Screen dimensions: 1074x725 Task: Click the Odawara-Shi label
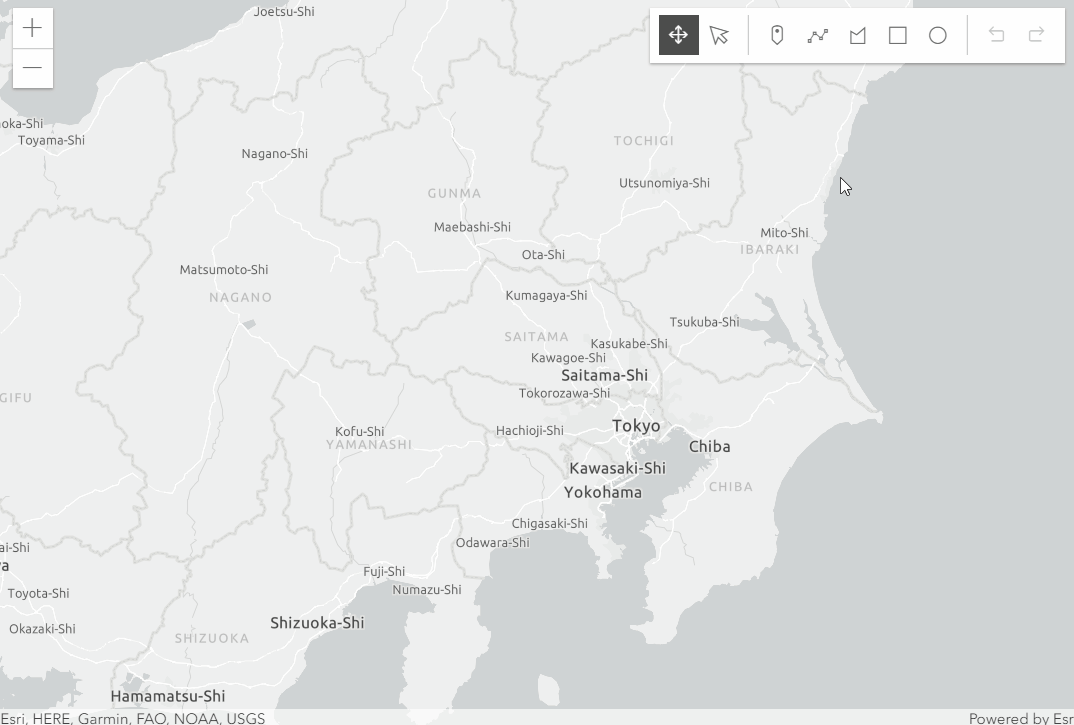492,543
